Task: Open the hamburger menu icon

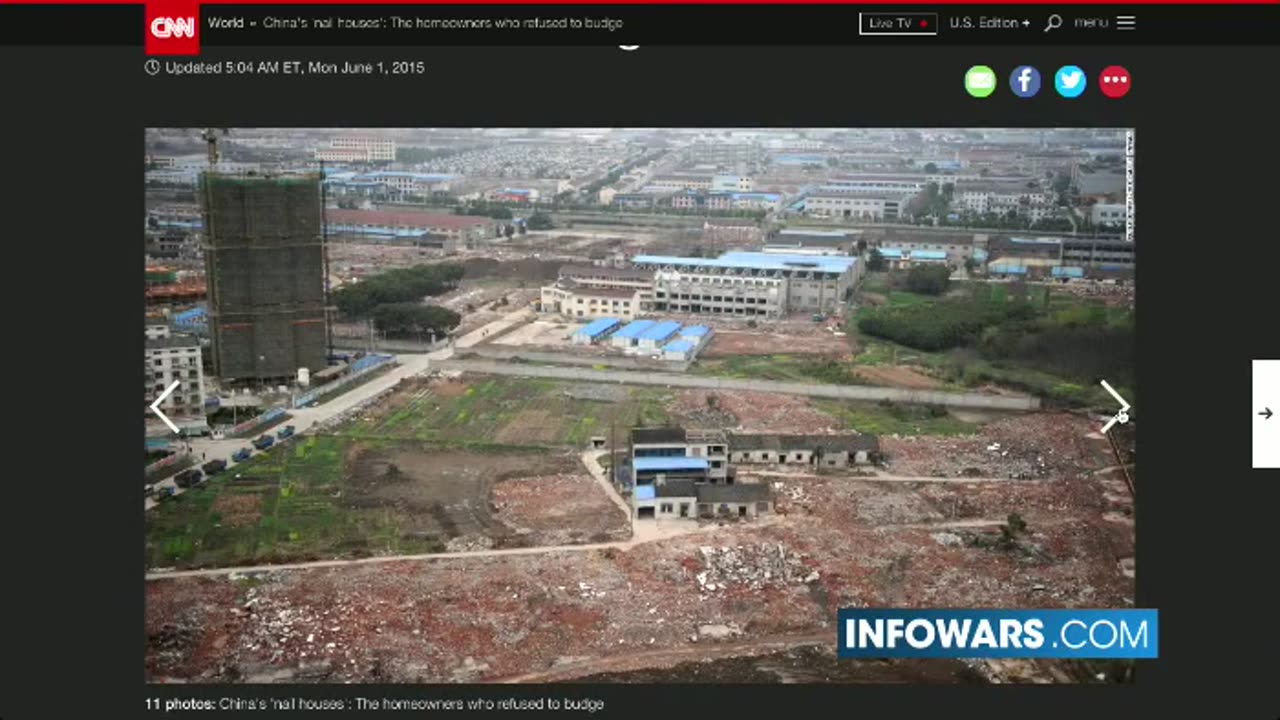Action: pyautogui.click(x=1126, y=23)
